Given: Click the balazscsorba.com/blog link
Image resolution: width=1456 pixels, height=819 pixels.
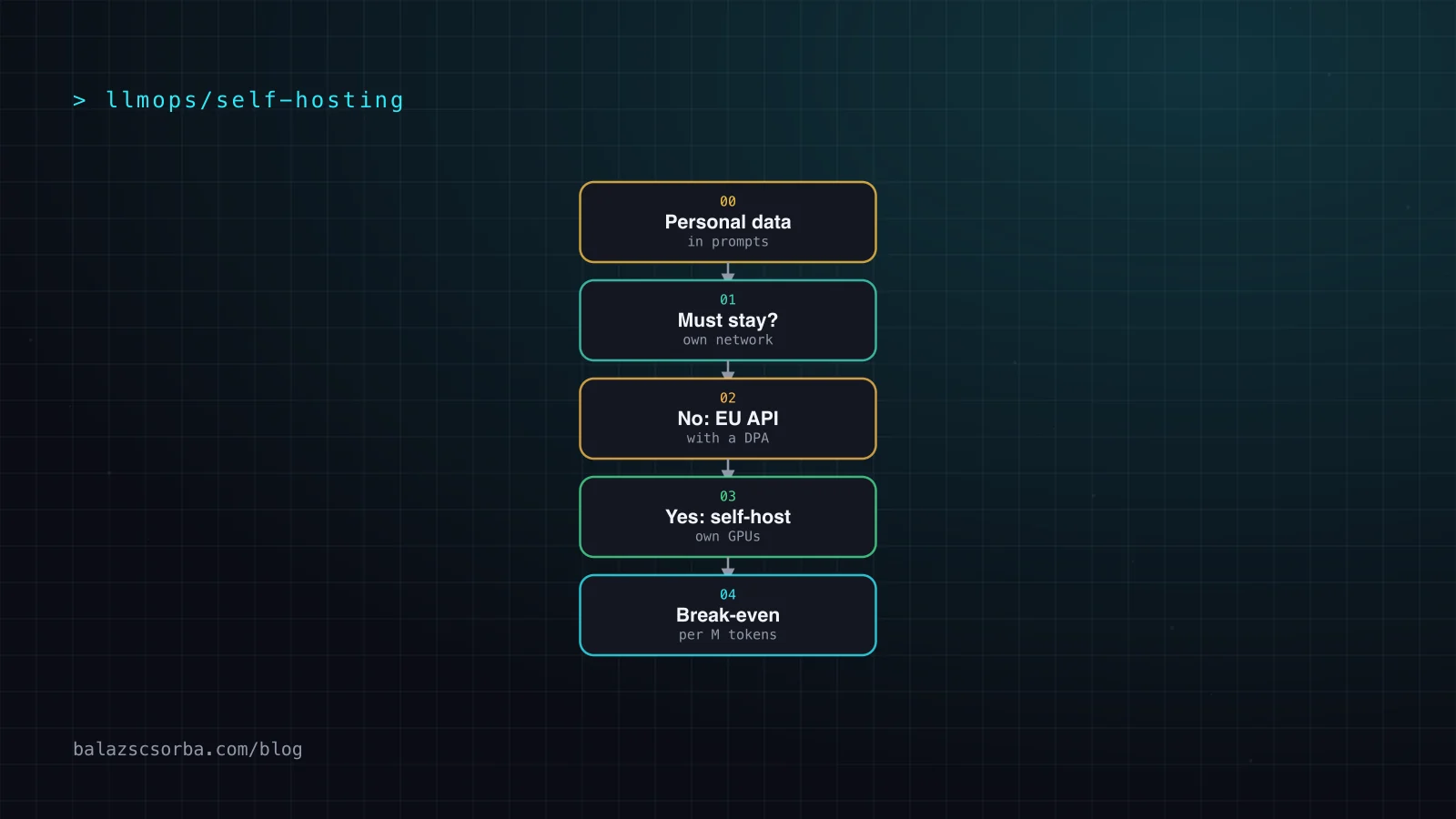Looking at the screenshot, I should pyautogui.click(x=187, y=749).
